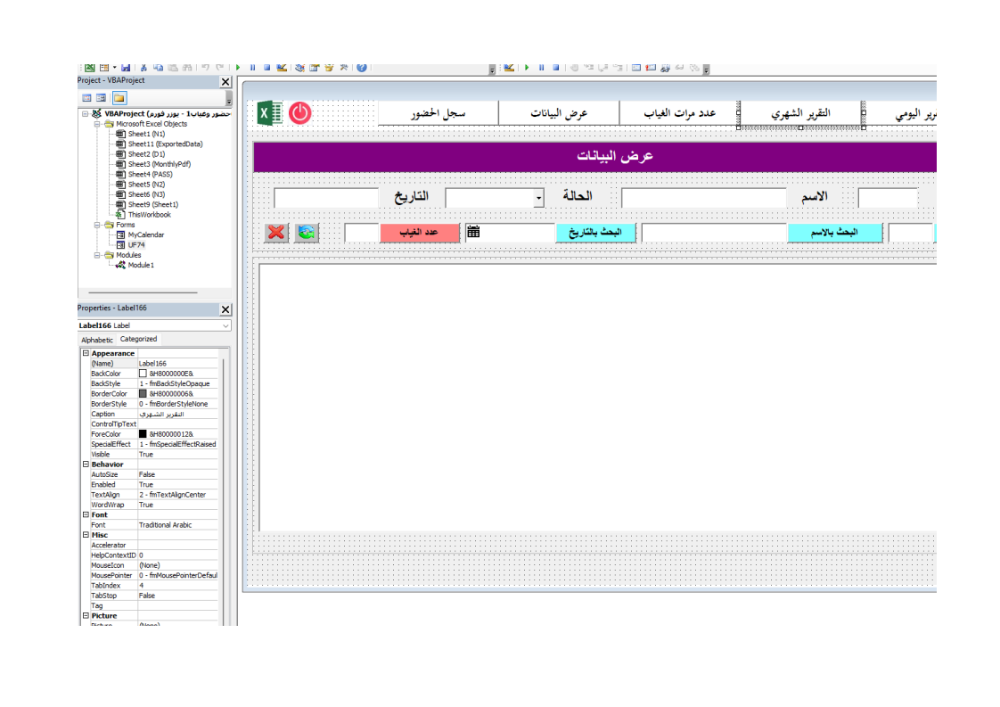This screenshot has width=1000, height=707.
Task: Switch to the Alphabetic properties tab
Action: tap(97, 340)
